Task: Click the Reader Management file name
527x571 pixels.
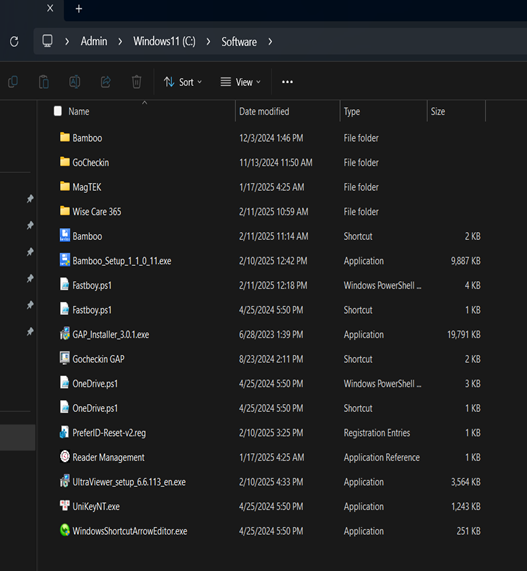Action: click(108, 457)
